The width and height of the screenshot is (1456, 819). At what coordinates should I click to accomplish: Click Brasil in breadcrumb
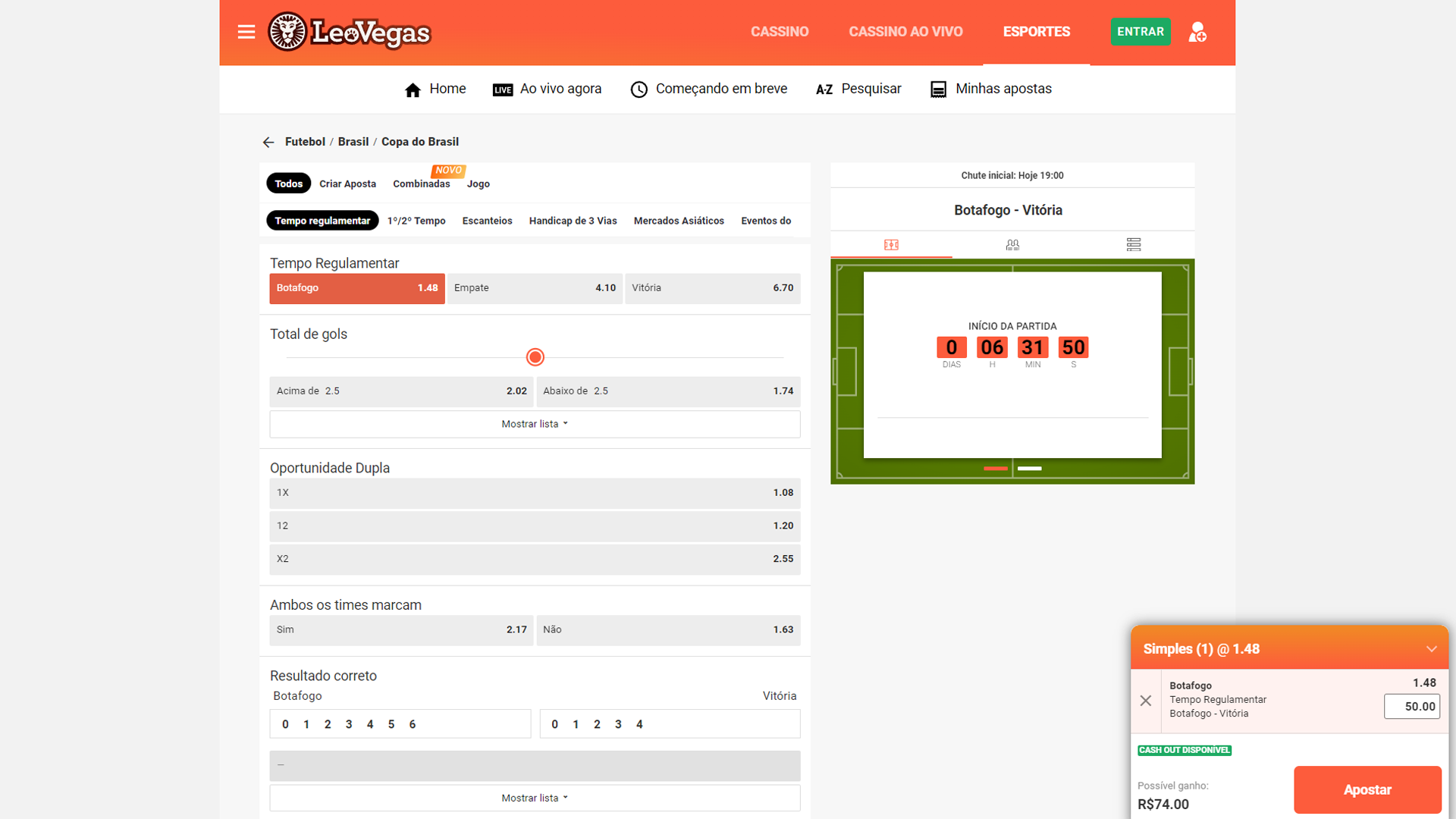click(x=353, y=142)
